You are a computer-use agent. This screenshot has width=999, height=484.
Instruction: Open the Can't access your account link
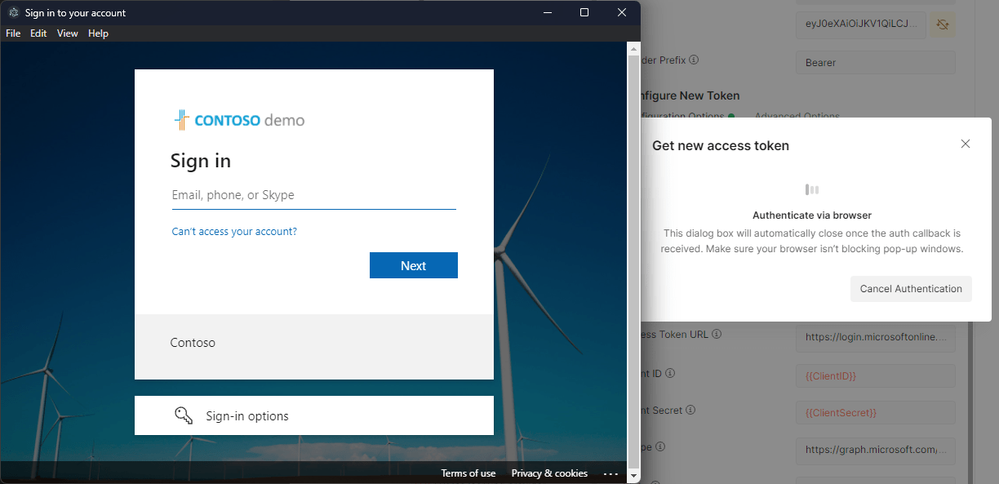[234, 232]
